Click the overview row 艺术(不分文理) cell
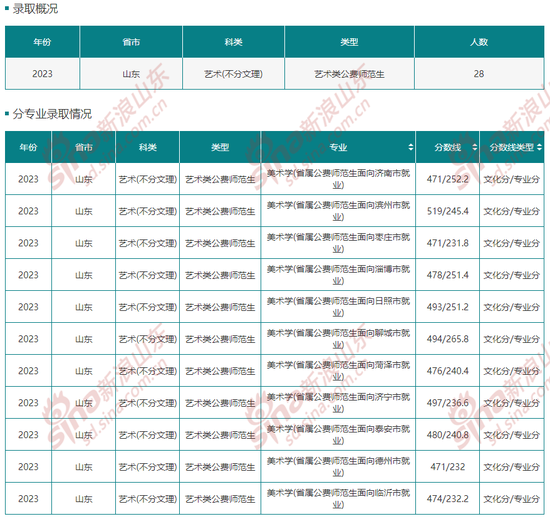The height and width of the screenshot is (519, 550). [x=233, y=74]
